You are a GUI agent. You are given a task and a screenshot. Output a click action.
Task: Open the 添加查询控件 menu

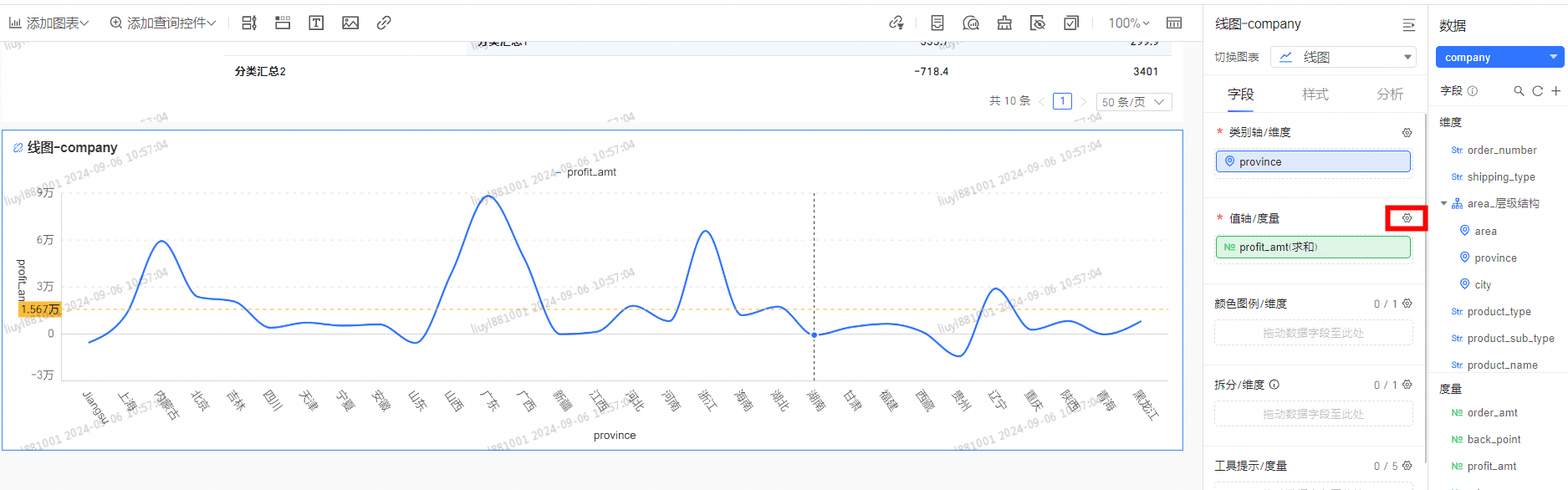tap(163, 23)
